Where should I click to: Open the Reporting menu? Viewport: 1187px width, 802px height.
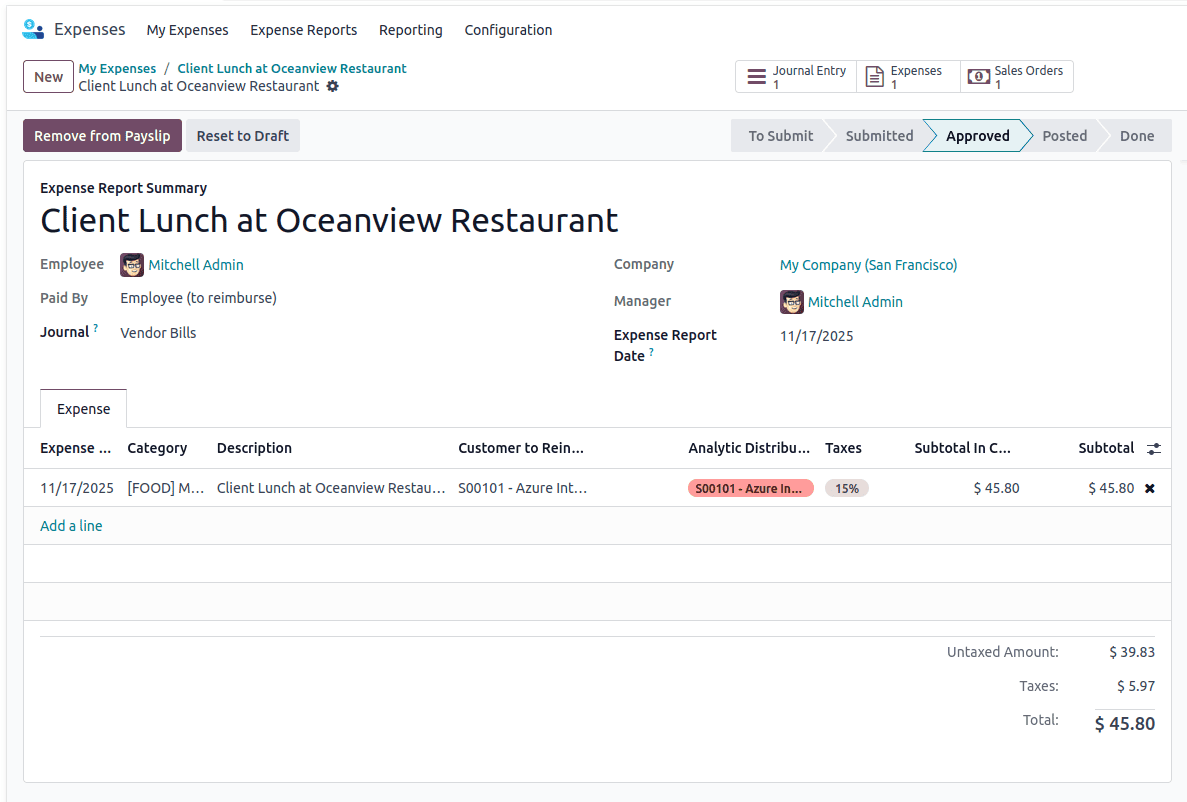coord(410,30)
